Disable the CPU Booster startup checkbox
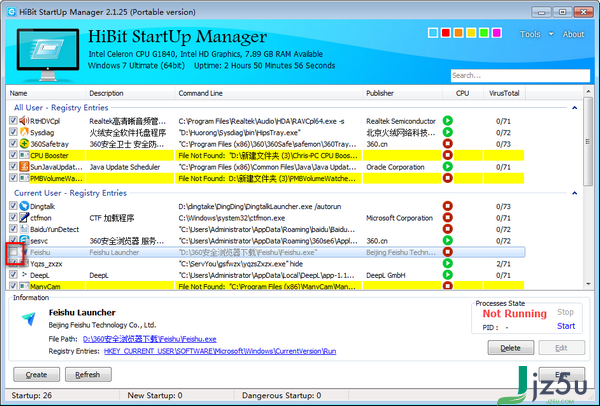600x406 pixels. pos(13,155)
